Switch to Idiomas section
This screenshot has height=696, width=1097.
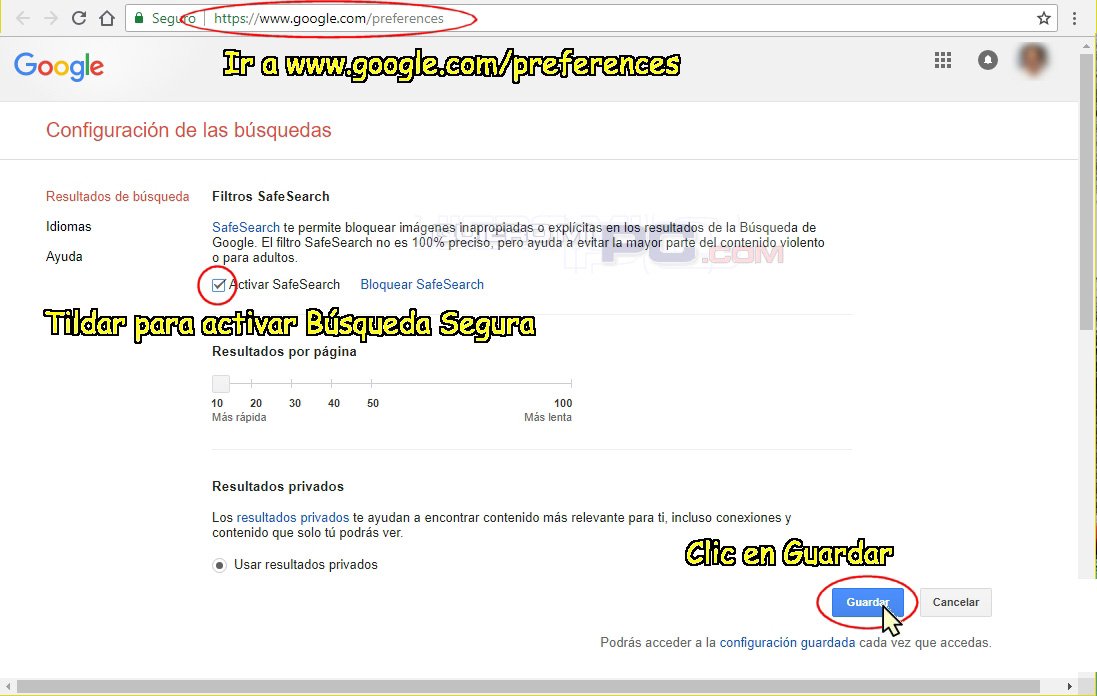click(69, 227)
